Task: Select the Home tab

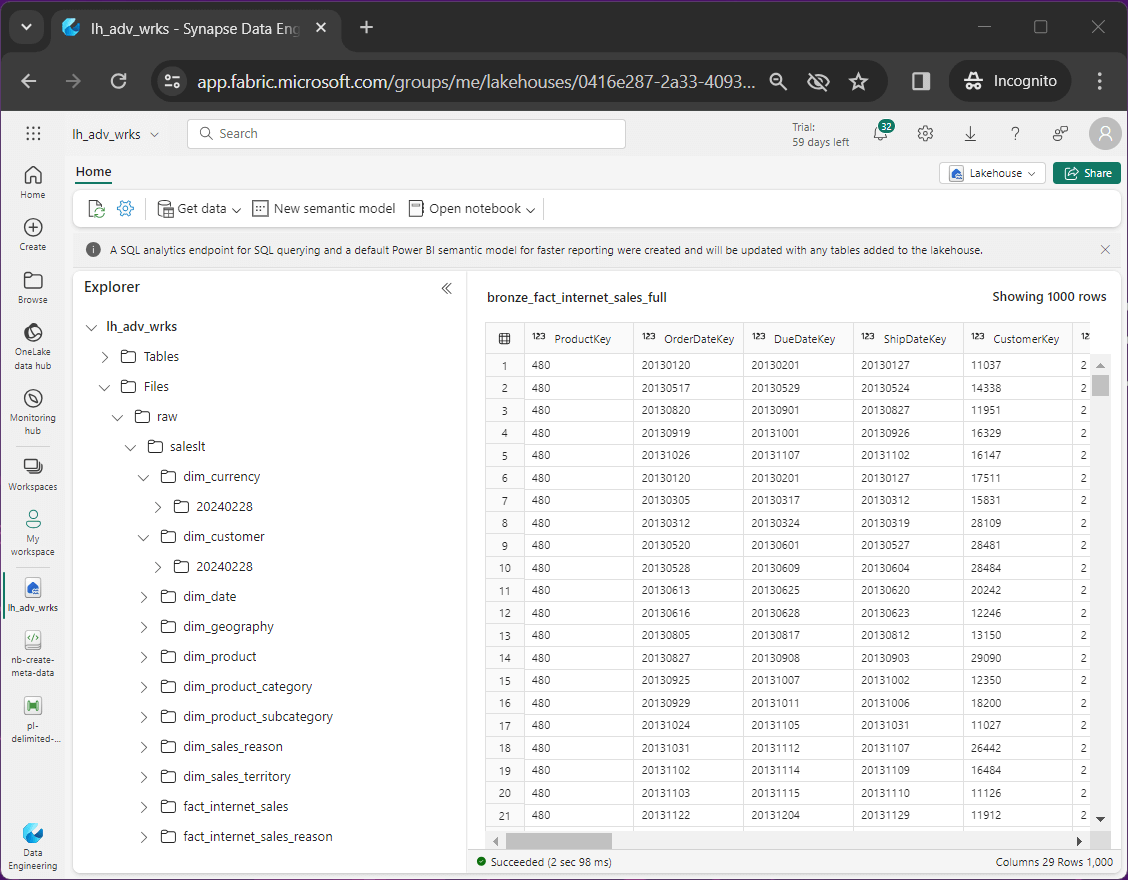Action: (94, 172)
